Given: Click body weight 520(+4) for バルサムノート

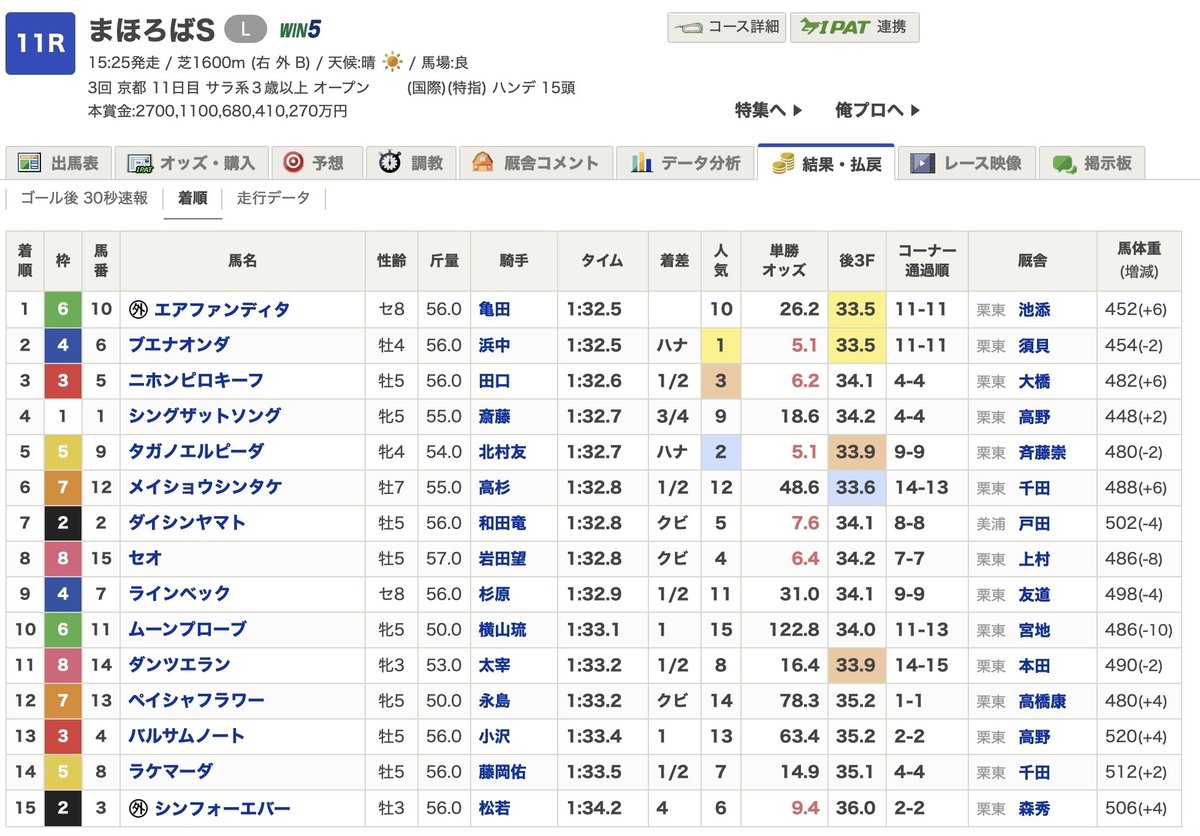Looking at the screenshot, I should click(x=1138, y=736).
